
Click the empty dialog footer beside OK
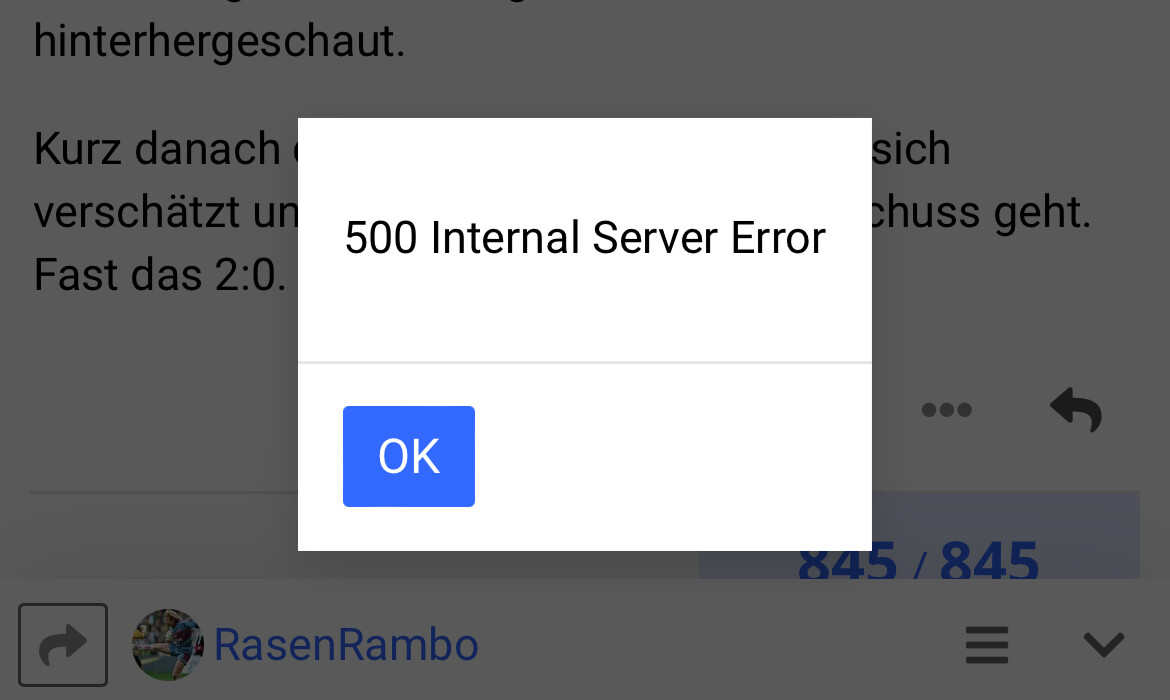tap(672, 456)
